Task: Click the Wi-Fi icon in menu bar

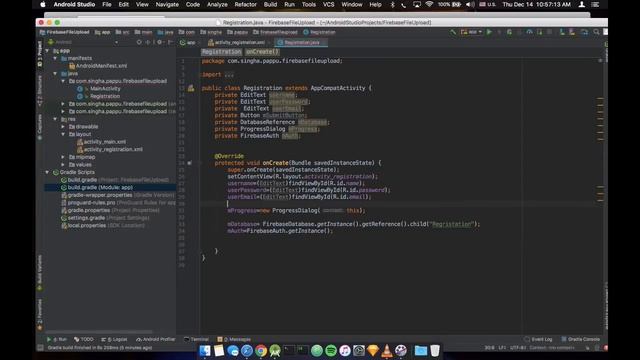Action: point(429,4)
